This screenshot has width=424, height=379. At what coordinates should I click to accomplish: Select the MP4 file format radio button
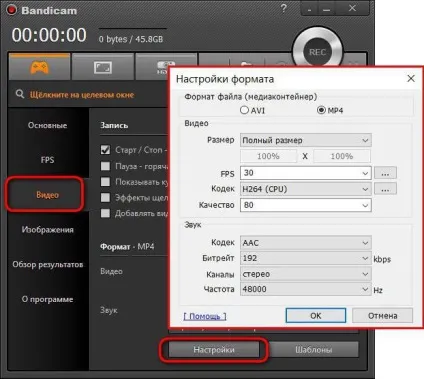click(321, 110)
